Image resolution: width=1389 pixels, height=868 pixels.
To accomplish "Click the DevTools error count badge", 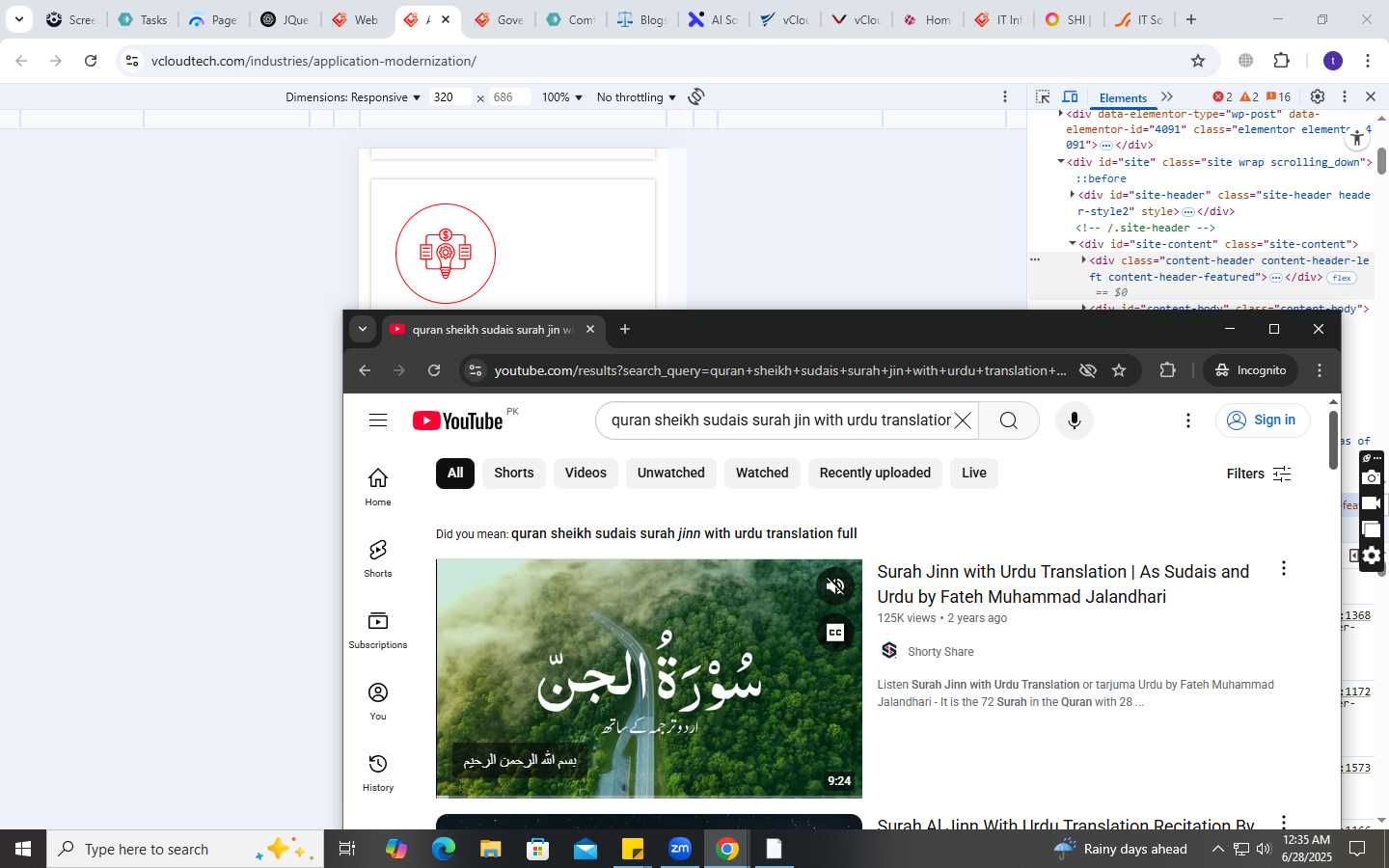I will click(x=1223, y=96).
